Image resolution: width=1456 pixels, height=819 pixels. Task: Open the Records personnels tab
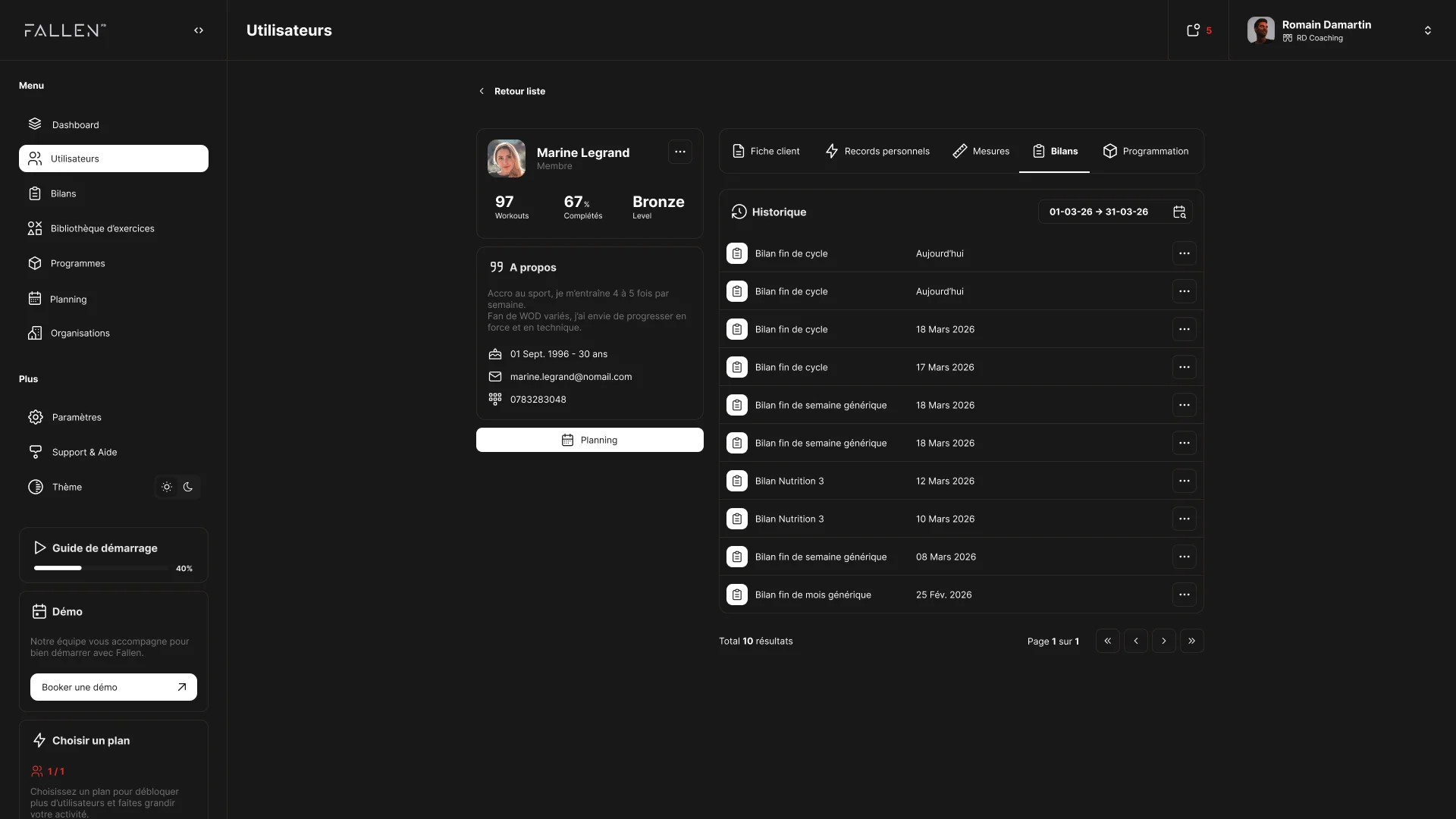[877, 151]
